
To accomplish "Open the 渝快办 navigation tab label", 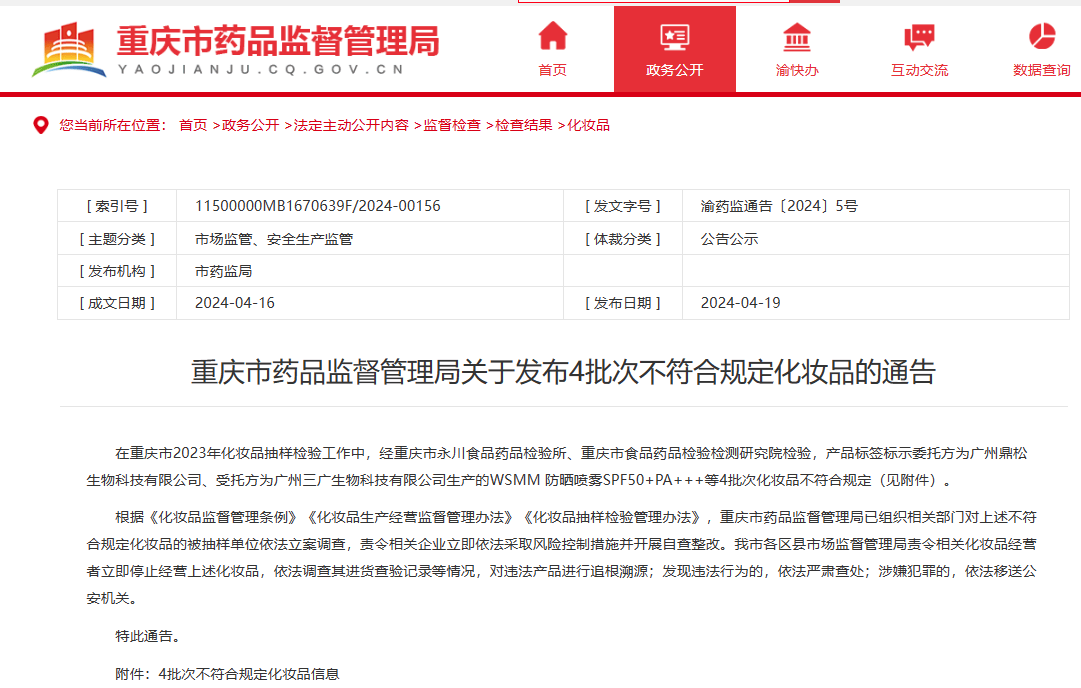I will (796, 70).
